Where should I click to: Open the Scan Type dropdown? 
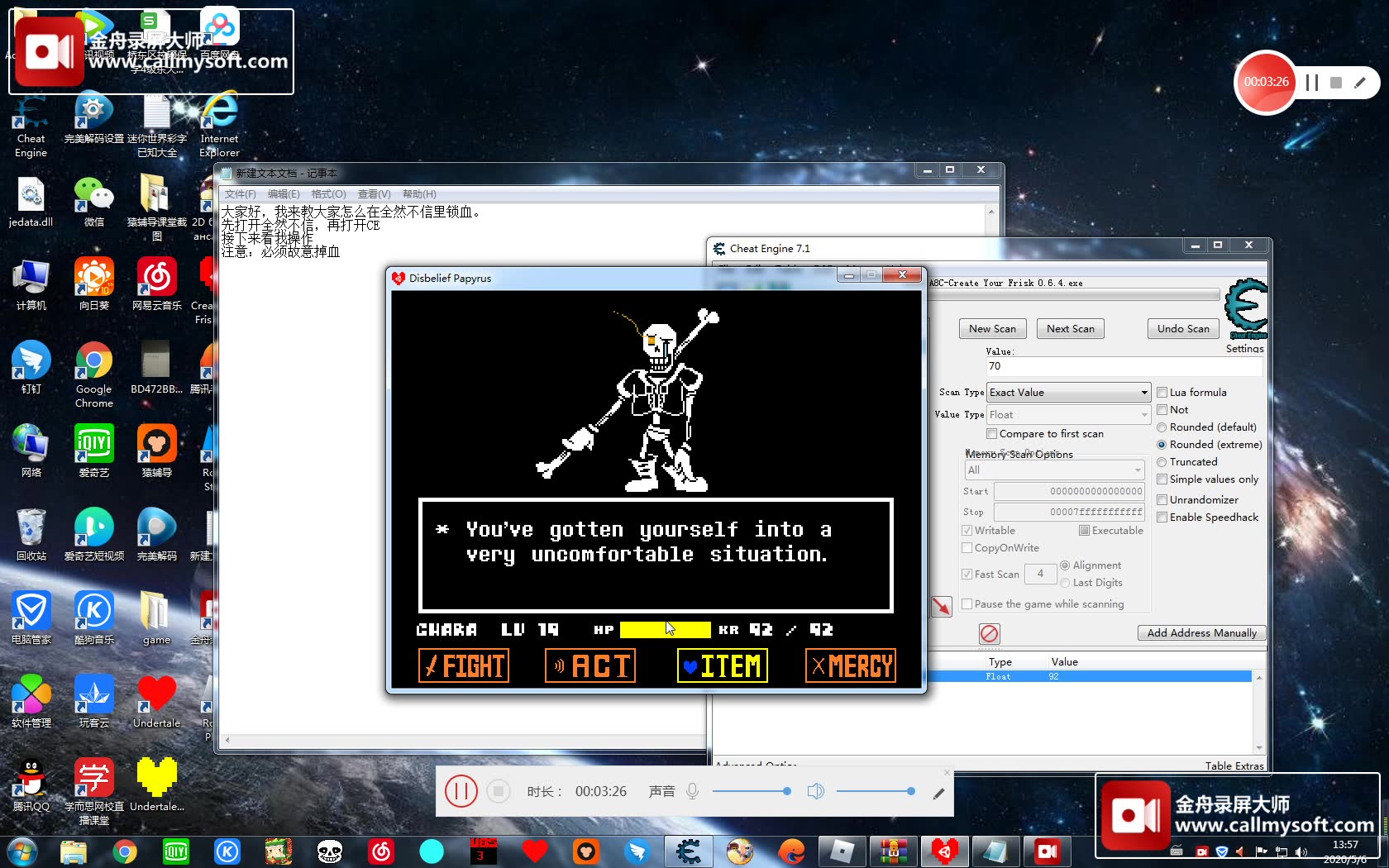[x=1068, y=393]
